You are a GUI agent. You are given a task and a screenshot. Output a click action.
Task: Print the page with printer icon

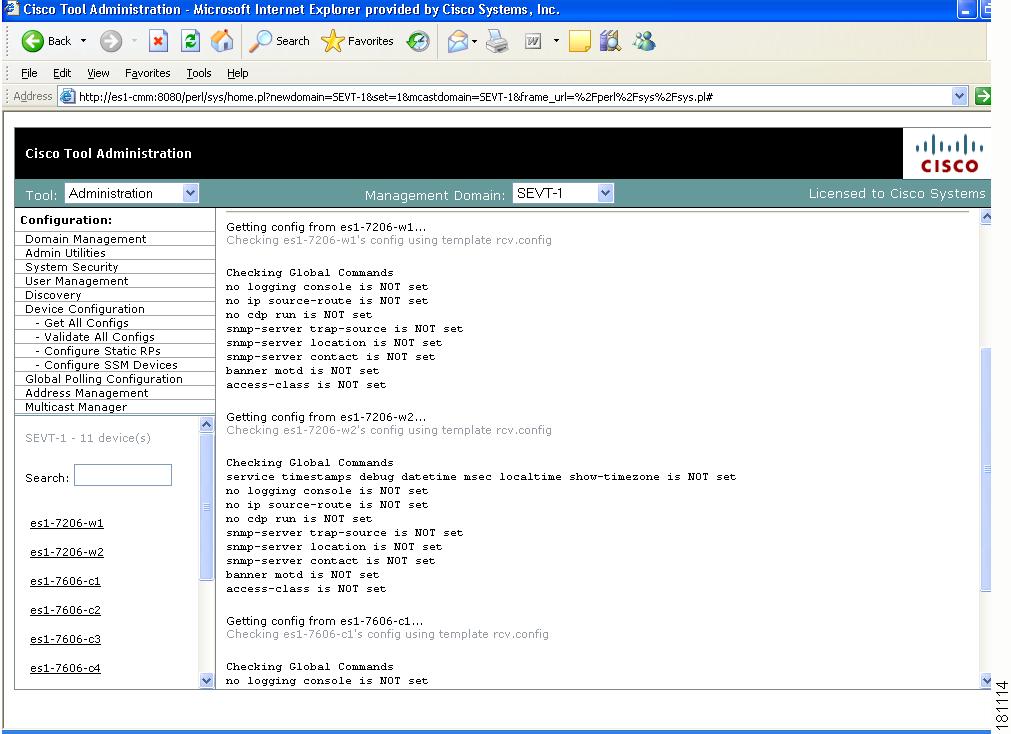pos(497,42)
